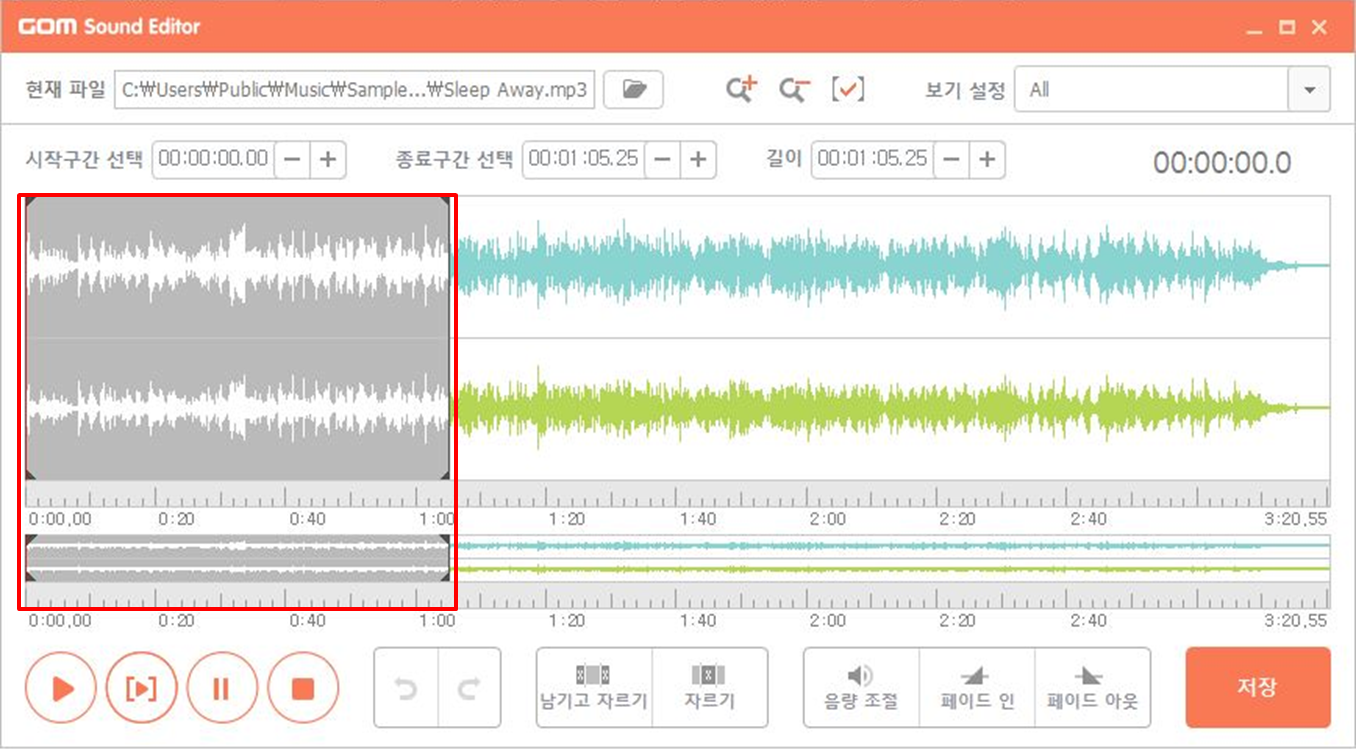Save the file with 저장 button
Screen dimensions: 1356x750
point(1257,687)
